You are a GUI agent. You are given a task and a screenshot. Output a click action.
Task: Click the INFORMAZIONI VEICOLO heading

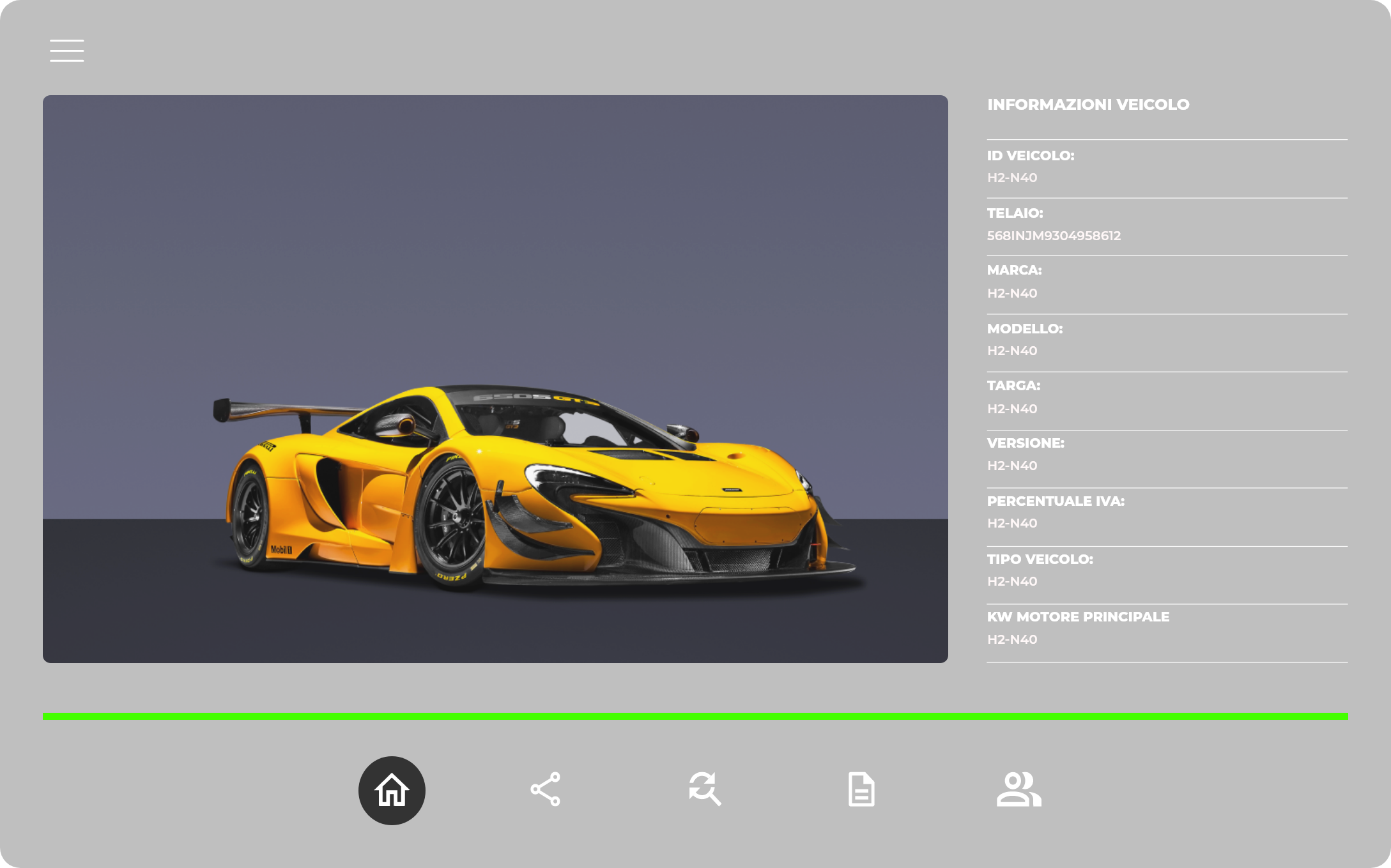point(1088,104)
